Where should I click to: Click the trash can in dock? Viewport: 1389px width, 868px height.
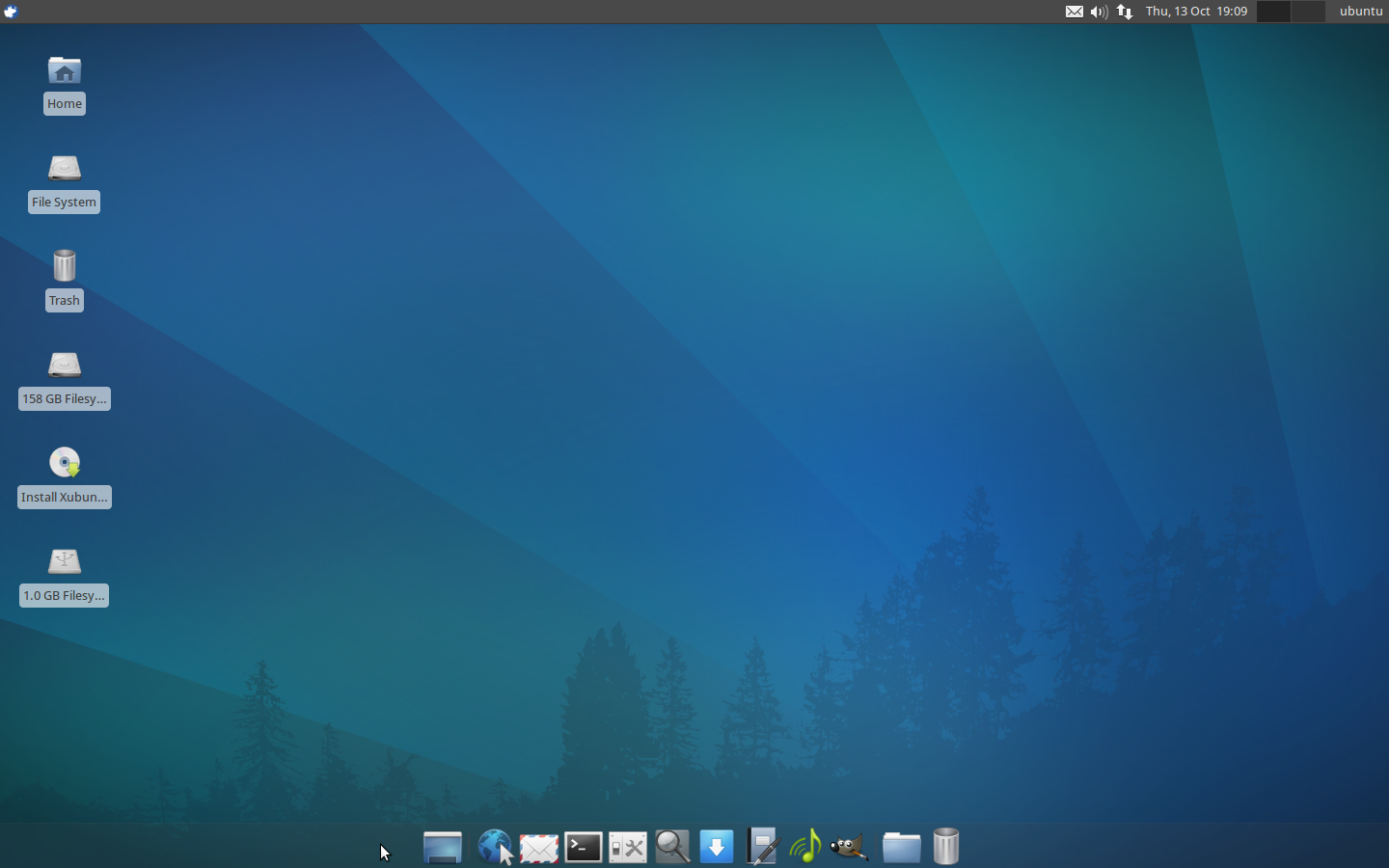pyautogui.click(x=946, y=847)
